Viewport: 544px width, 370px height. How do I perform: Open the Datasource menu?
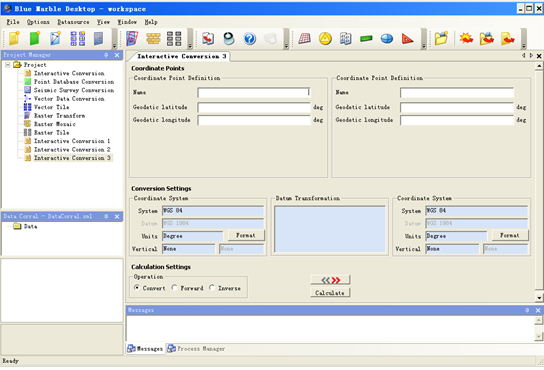tap(73, 22)
